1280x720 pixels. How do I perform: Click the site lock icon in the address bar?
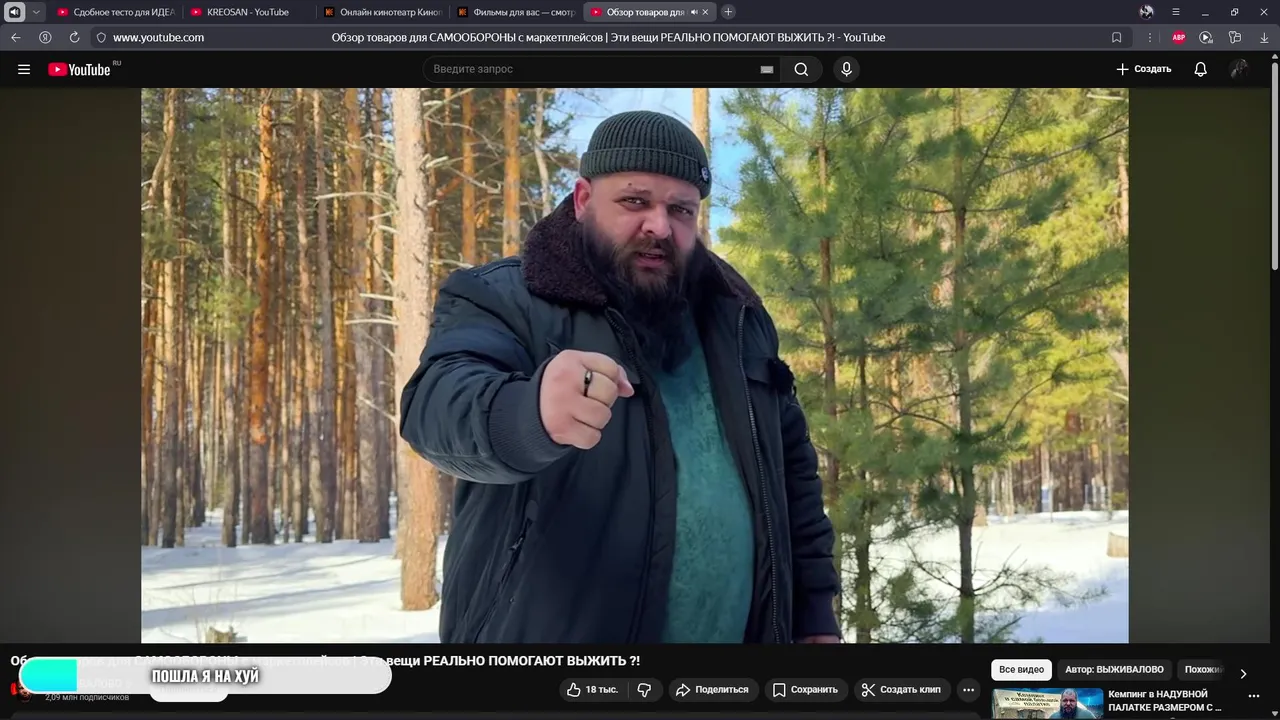coord(101,37)
